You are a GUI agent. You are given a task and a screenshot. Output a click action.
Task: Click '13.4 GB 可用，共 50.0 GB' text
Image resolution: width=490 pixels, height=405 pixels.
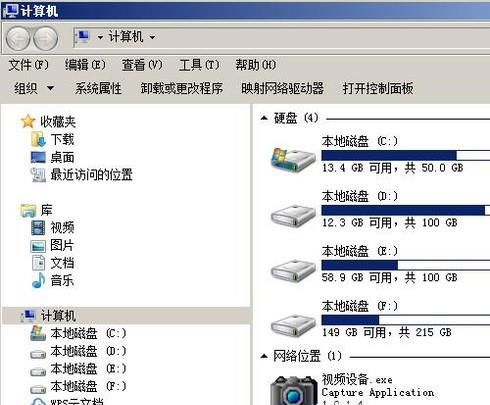393,168
